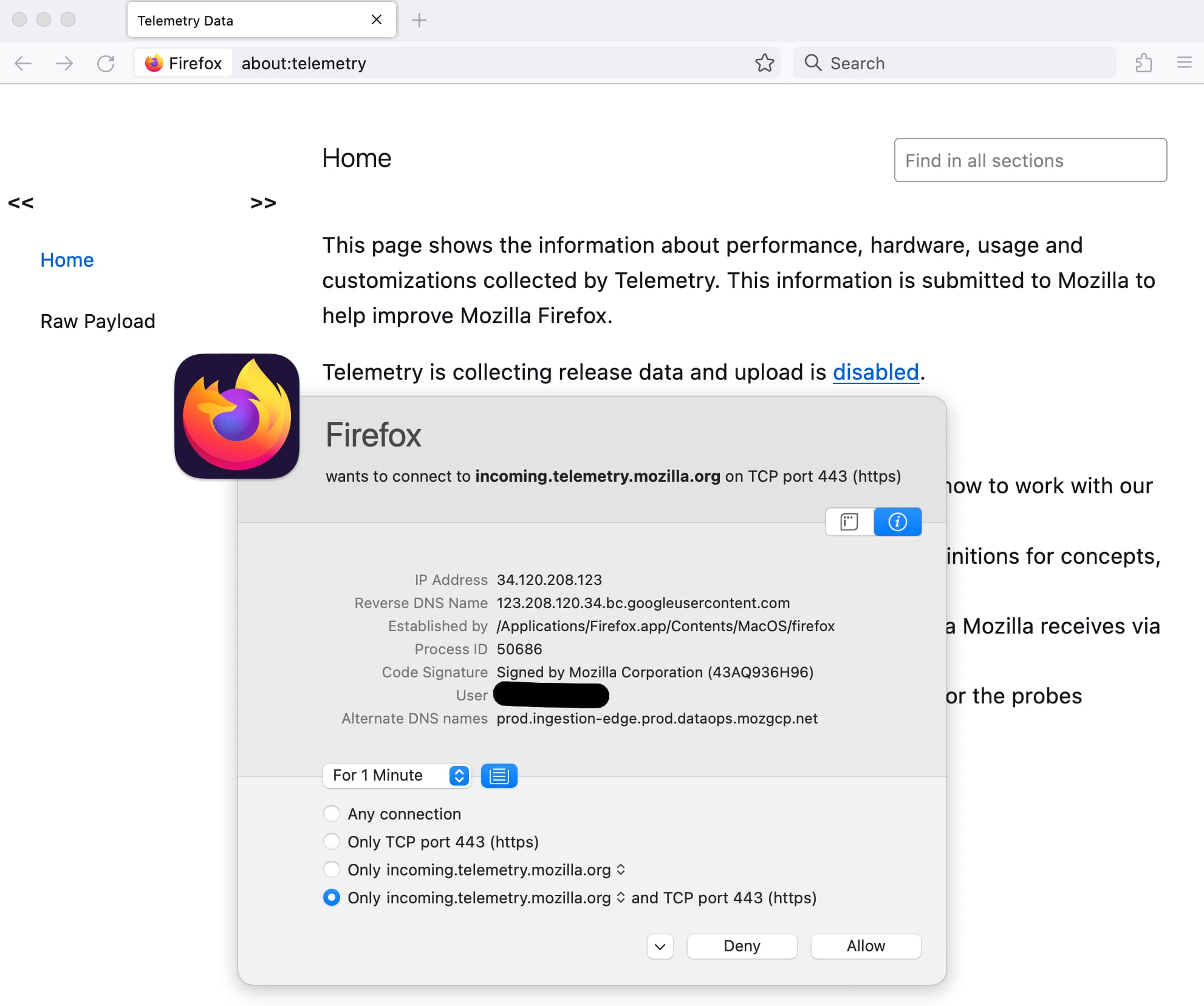Screen dimensions: 1204x1006
Task: Open the domain chooser on the third radio option
Action: (x=621, y=869)
